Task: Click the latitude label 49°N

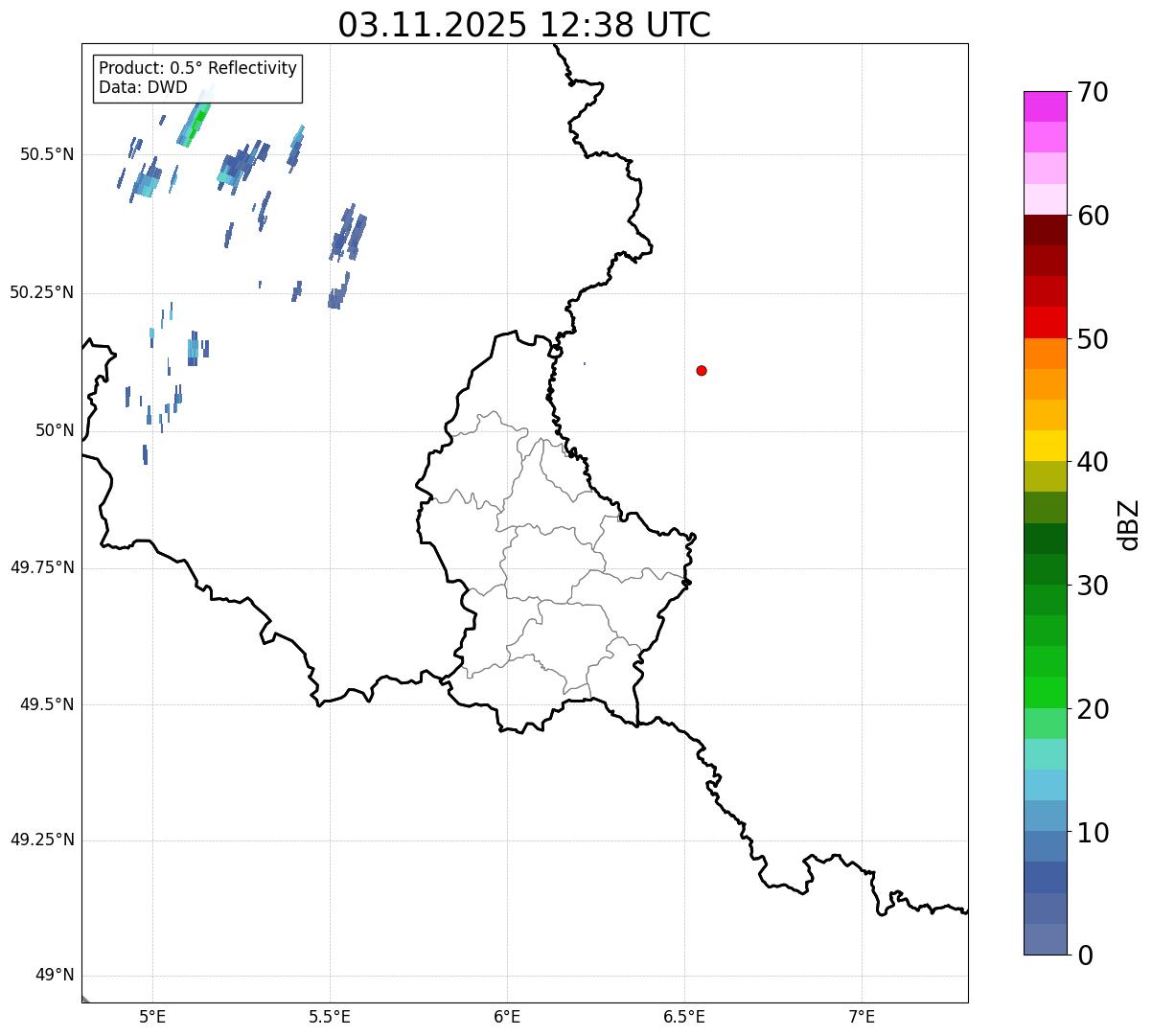Action: tap(56, 976)
